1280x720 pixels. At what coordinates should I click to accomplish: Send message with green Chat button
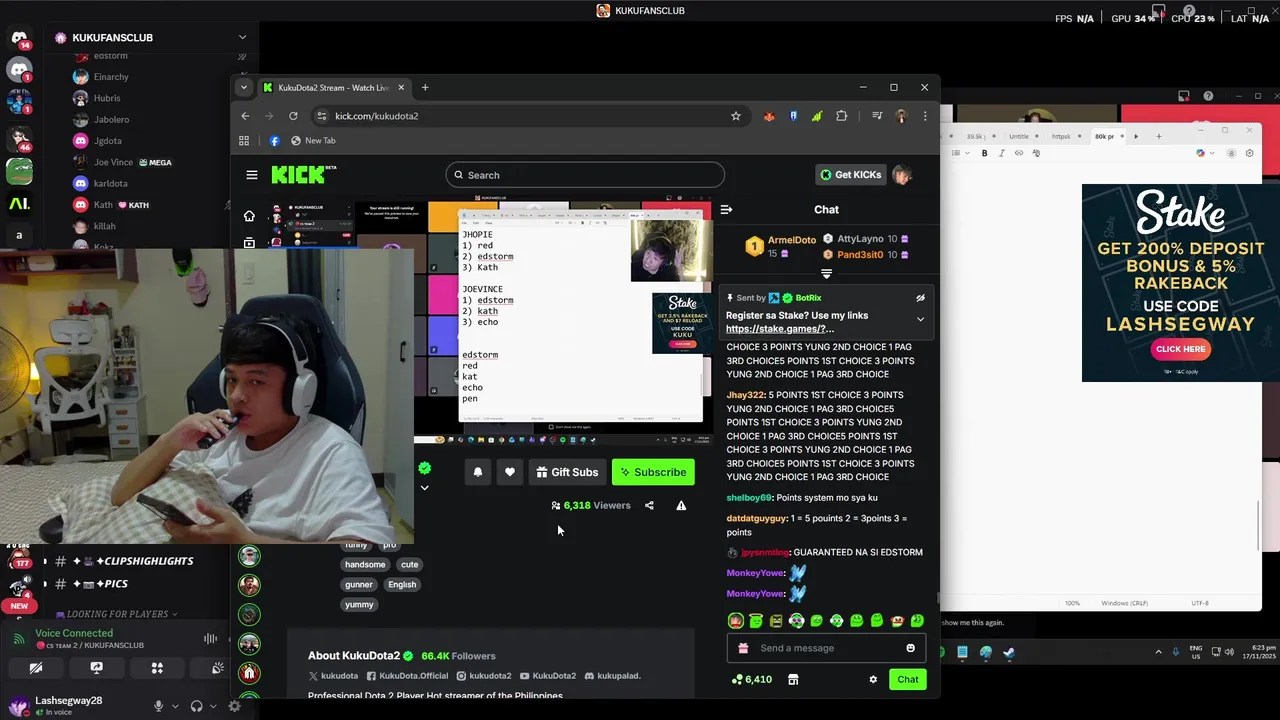(x=907, y=679)
